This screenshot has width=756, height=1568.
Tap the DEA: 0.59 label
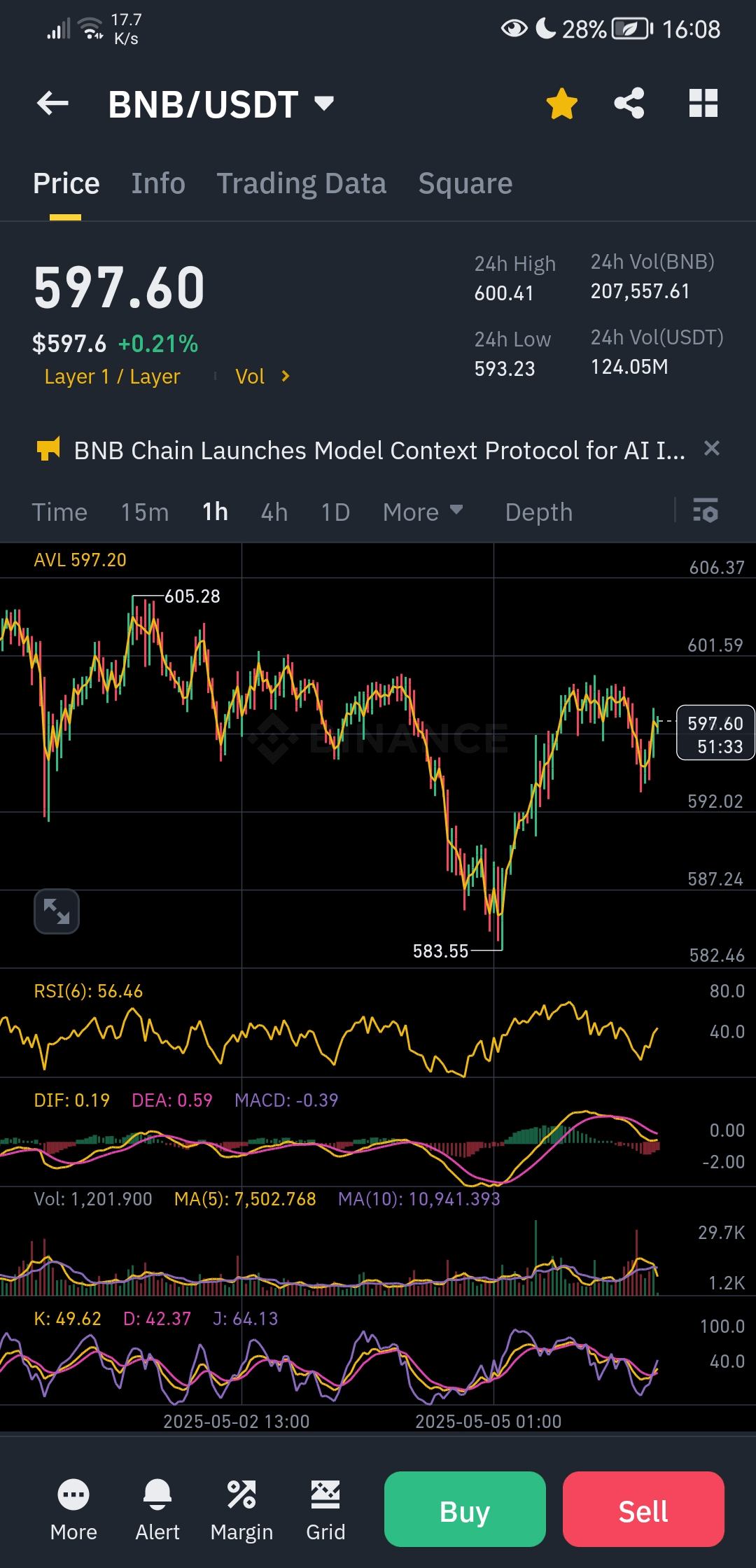tap(172, 1100)
